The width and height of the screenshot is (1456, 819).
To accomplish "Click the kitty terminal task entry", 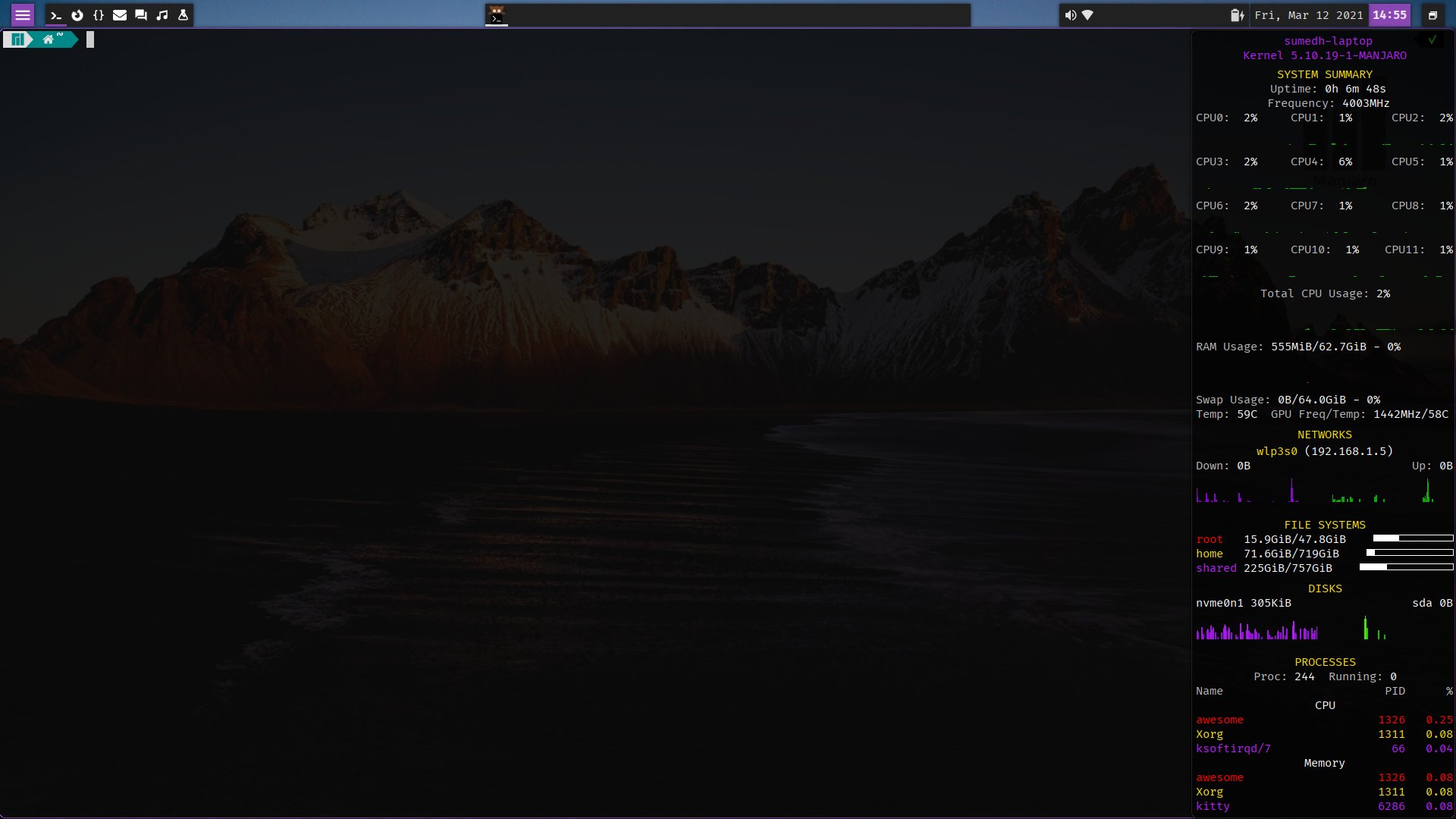I will coord(497,15).
